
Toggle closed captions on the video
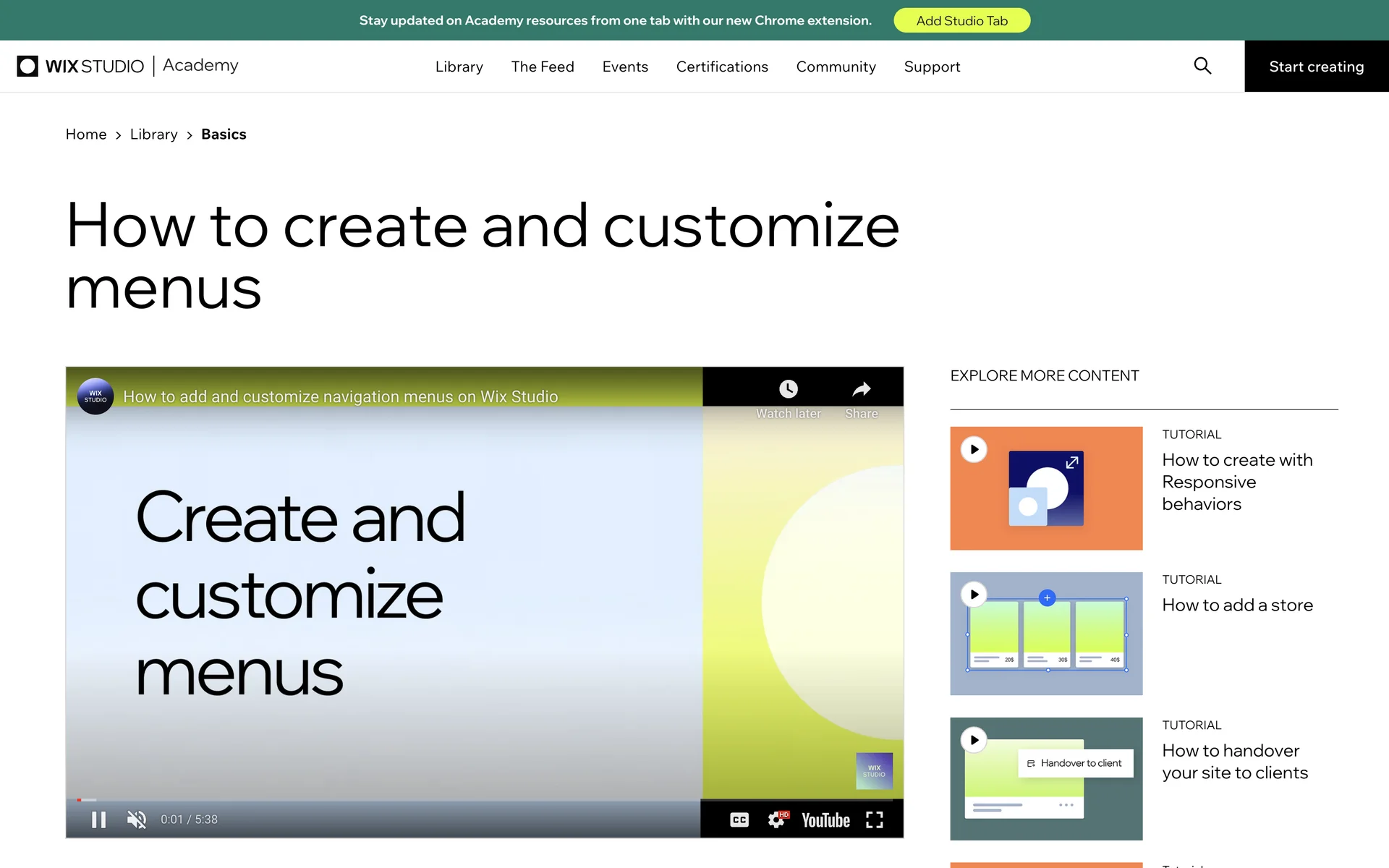[739, 820]
